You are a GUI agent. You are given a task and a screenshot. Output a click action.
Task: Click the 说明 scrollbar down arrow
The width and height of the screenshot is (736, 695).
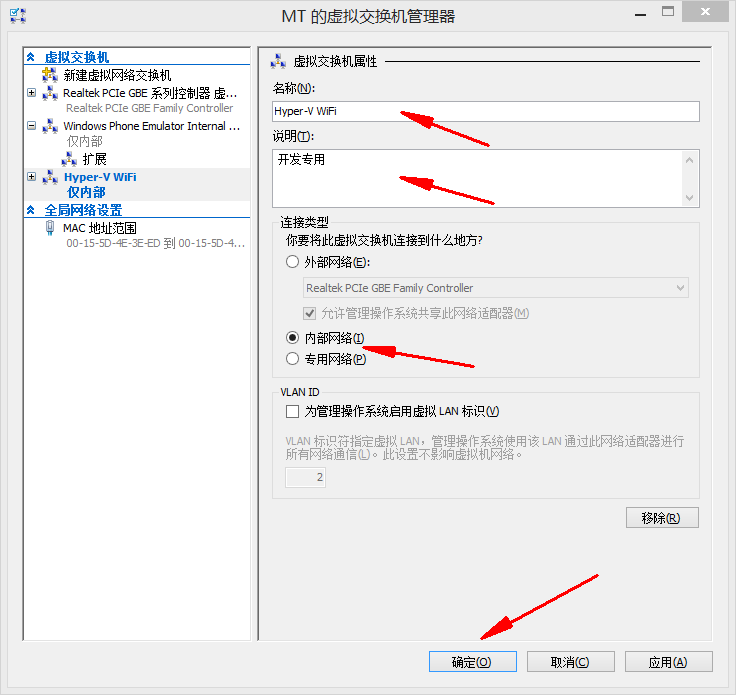coord(690,198)
